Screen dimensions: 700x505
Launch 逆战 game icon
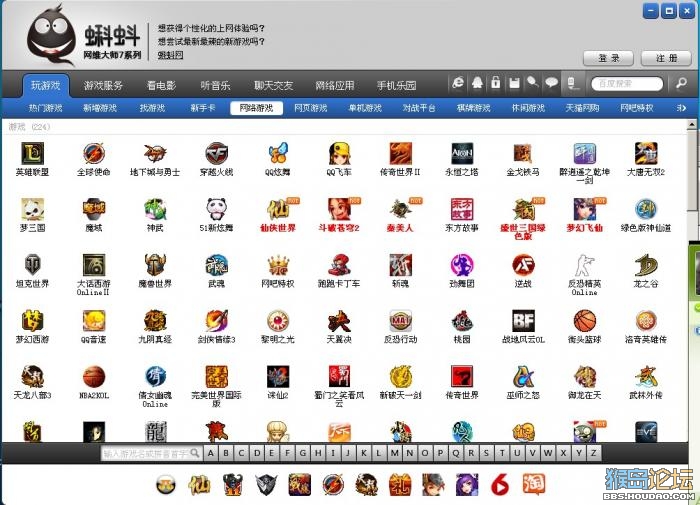click(523, 265)
